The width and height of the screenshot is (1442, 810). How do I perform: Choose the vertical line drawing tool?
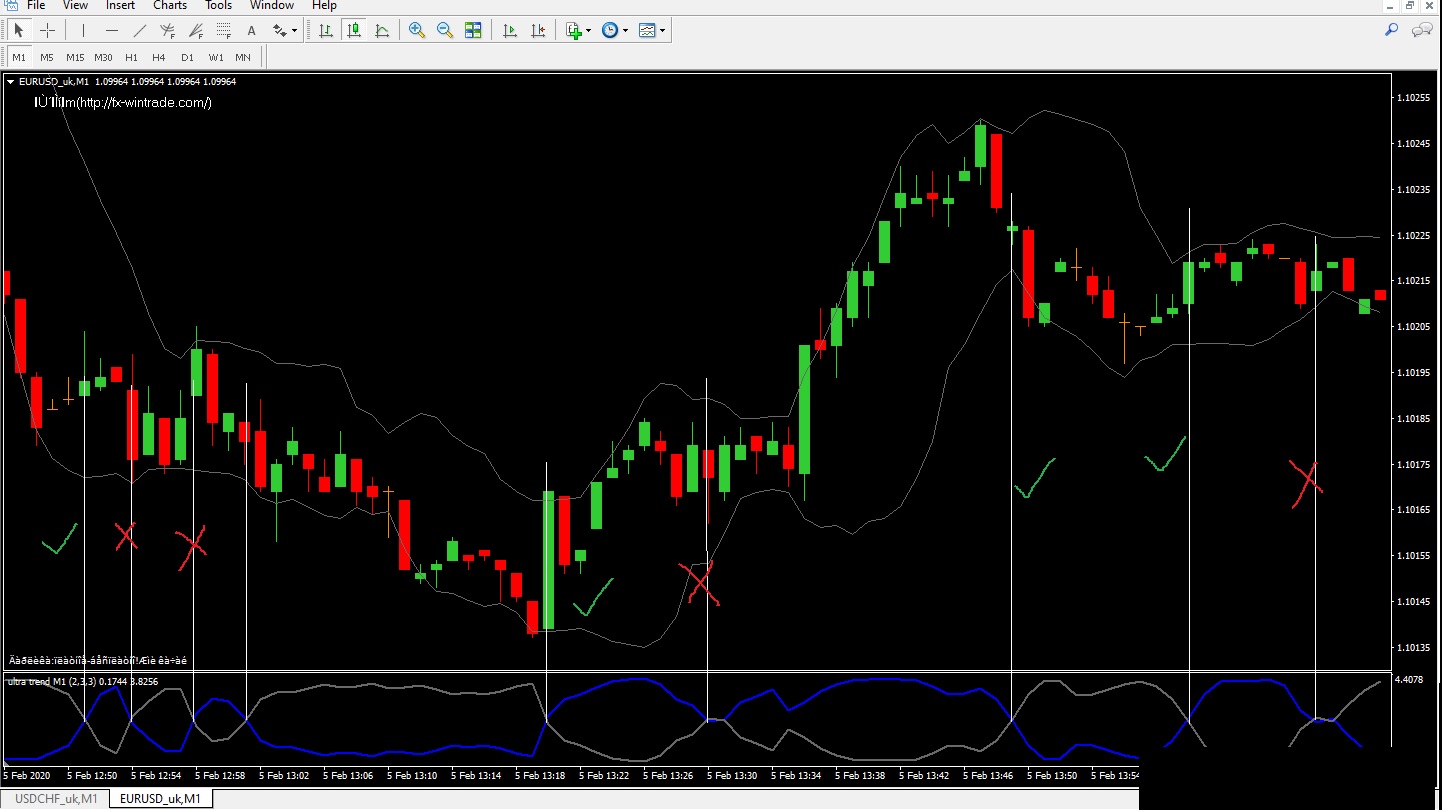coord(83,30)
